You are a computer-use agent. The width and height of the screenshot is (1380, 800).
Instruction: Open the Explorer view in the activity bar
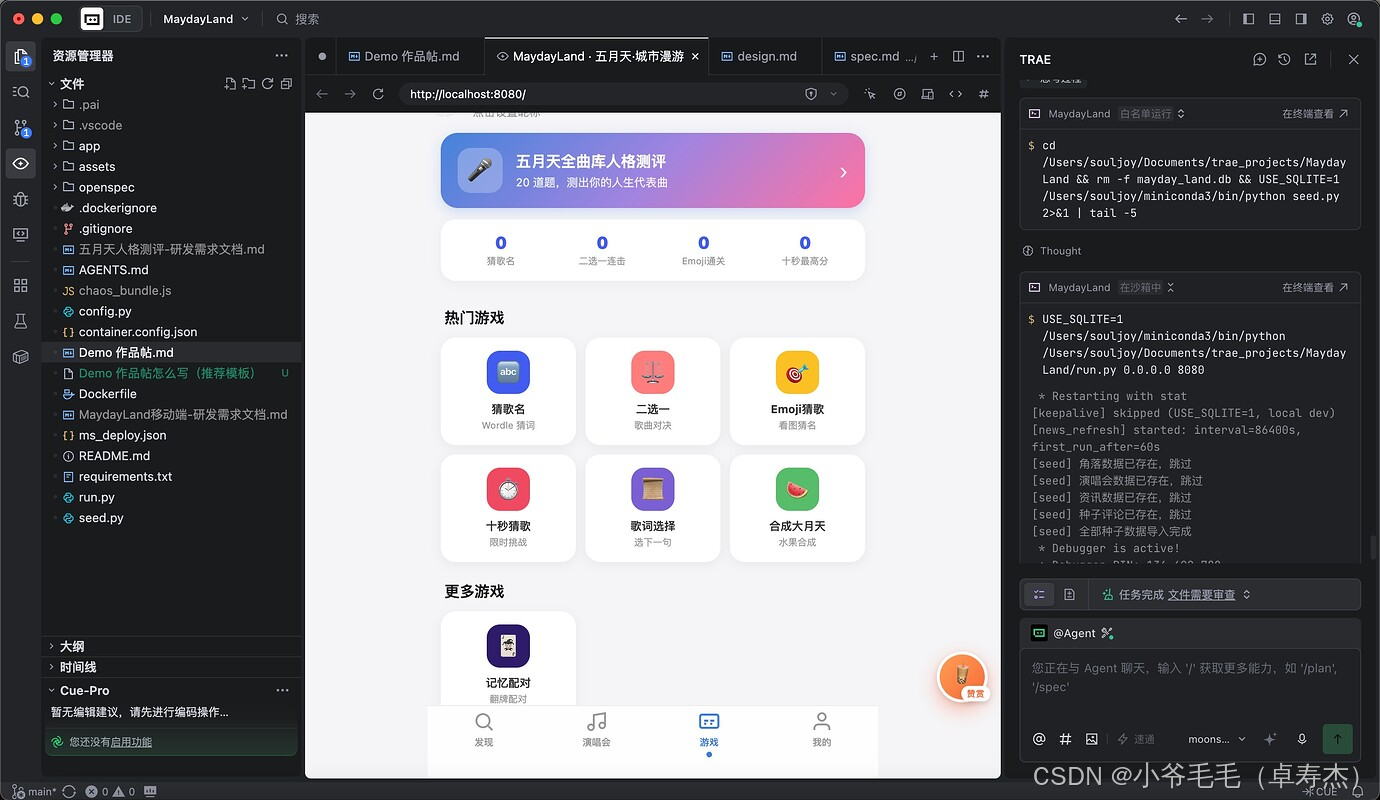click(20, 56)
